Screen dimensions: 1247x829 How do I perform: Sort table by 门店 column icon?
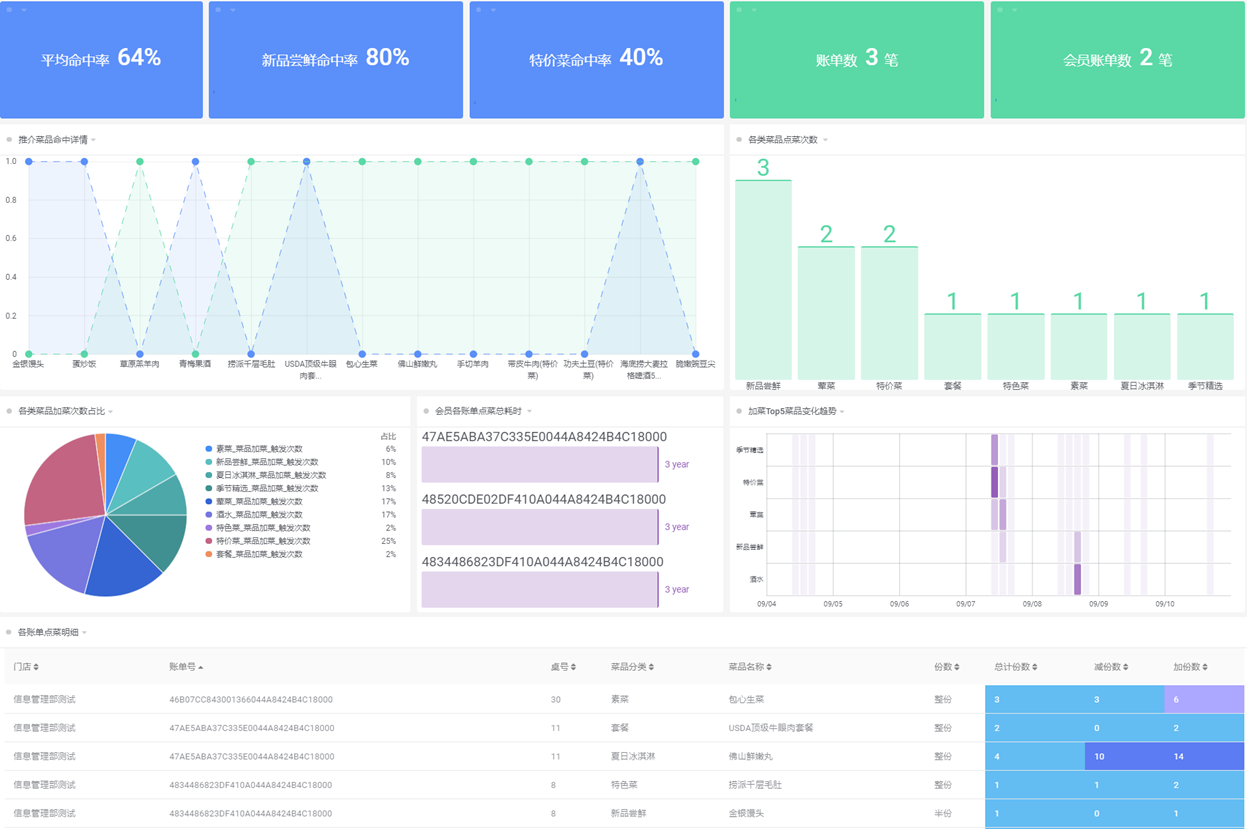pos(37,667)
